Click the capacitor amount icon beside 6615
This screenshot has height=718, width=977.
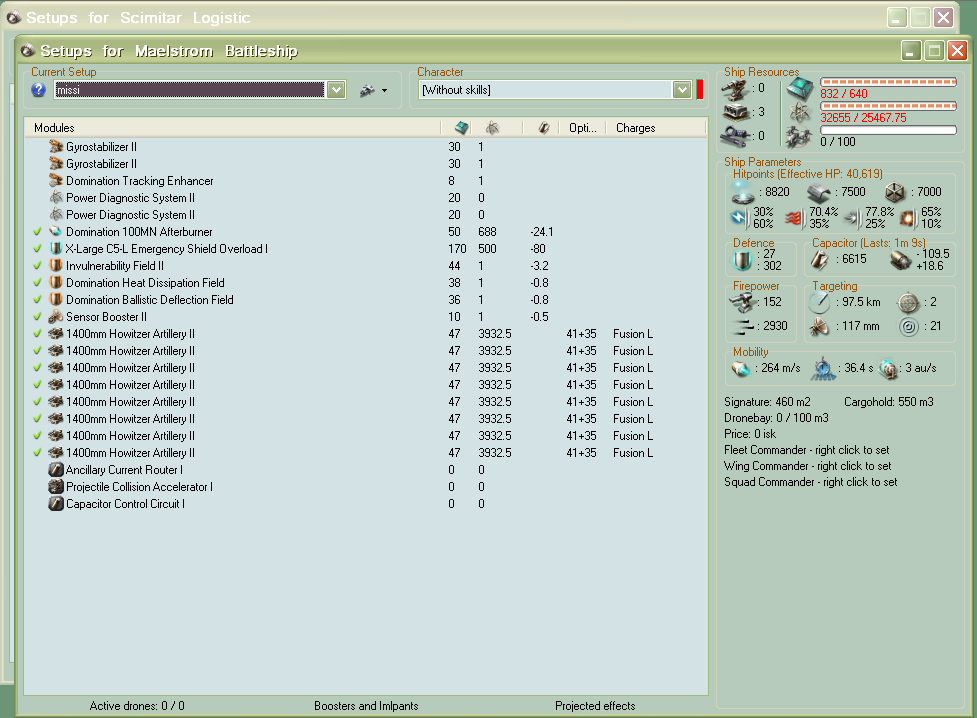[x=819, y=259]
